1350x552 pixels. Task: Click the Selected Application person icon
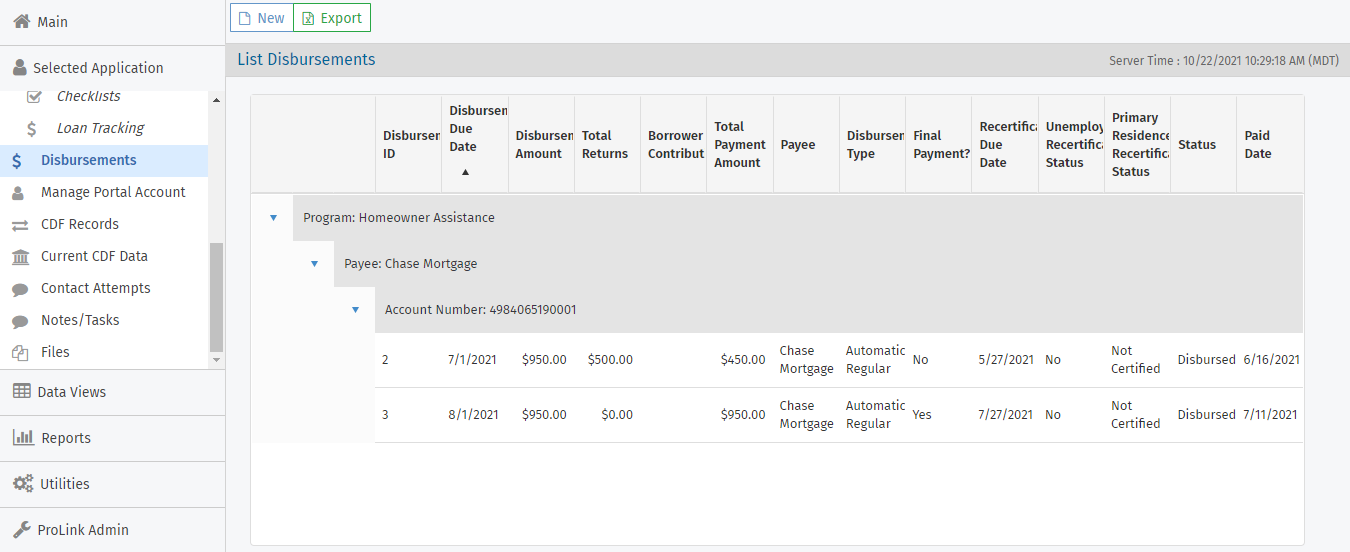[20, 68]
